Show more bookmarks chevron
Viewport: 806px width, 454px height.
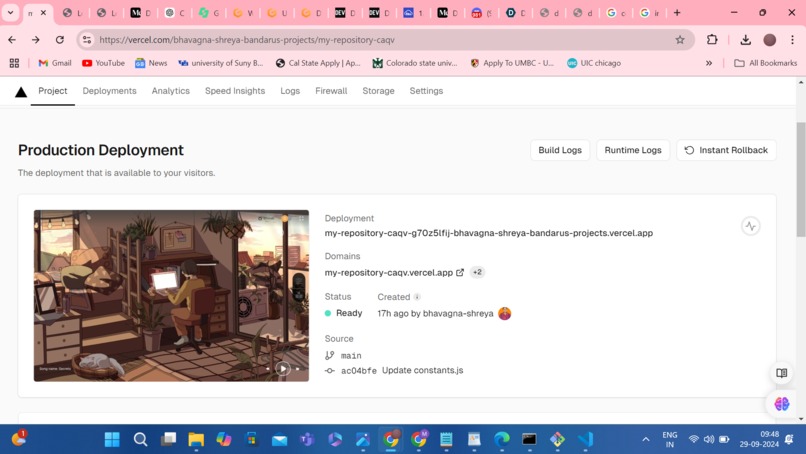click(x=709, y=63)
